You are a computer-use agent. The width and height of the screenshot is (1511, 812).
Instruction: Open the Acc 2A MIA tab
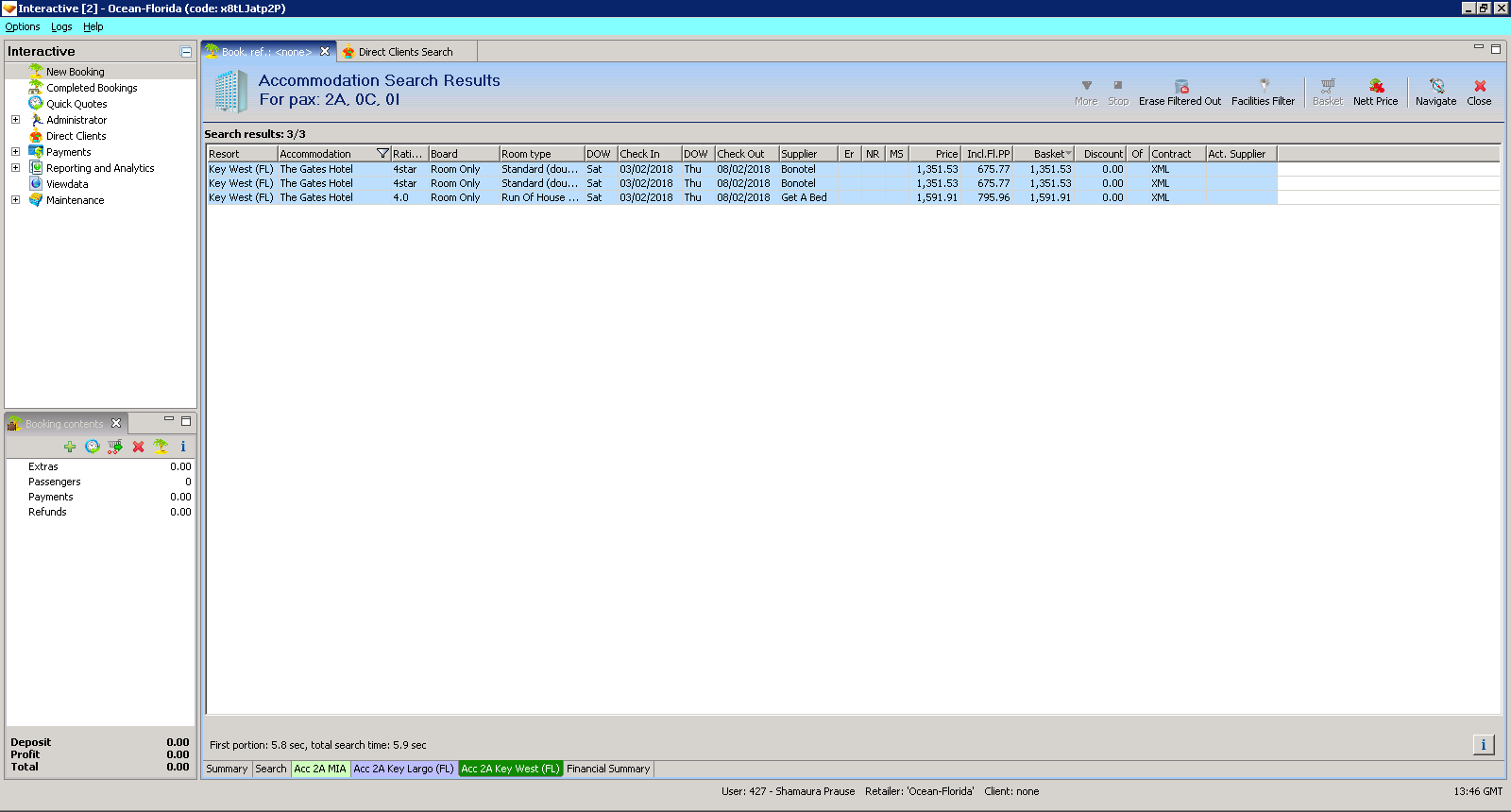pyautogui.click(x=320, y=769)
